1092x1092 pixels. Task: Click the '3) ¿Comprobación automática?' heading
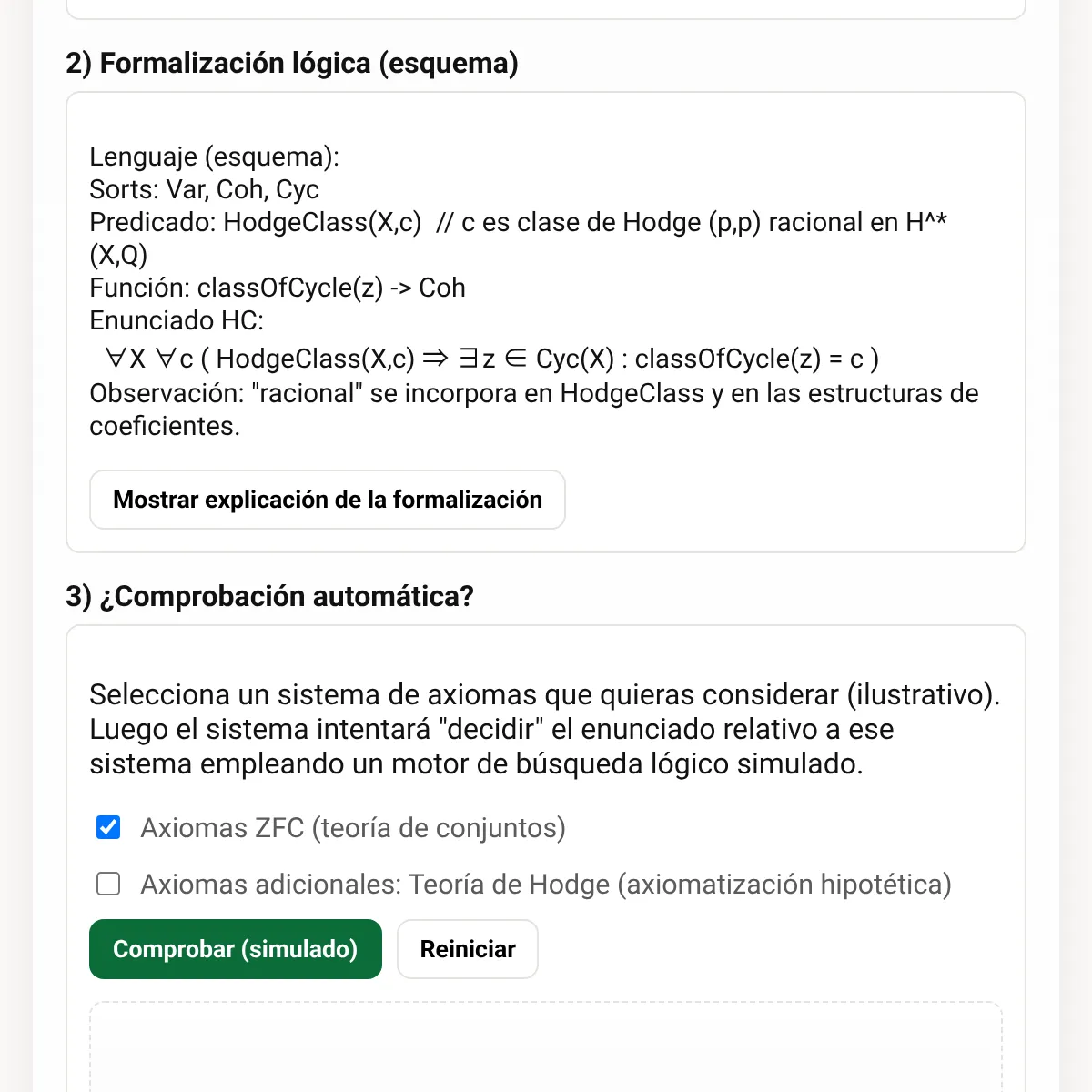tap(270, 596)
